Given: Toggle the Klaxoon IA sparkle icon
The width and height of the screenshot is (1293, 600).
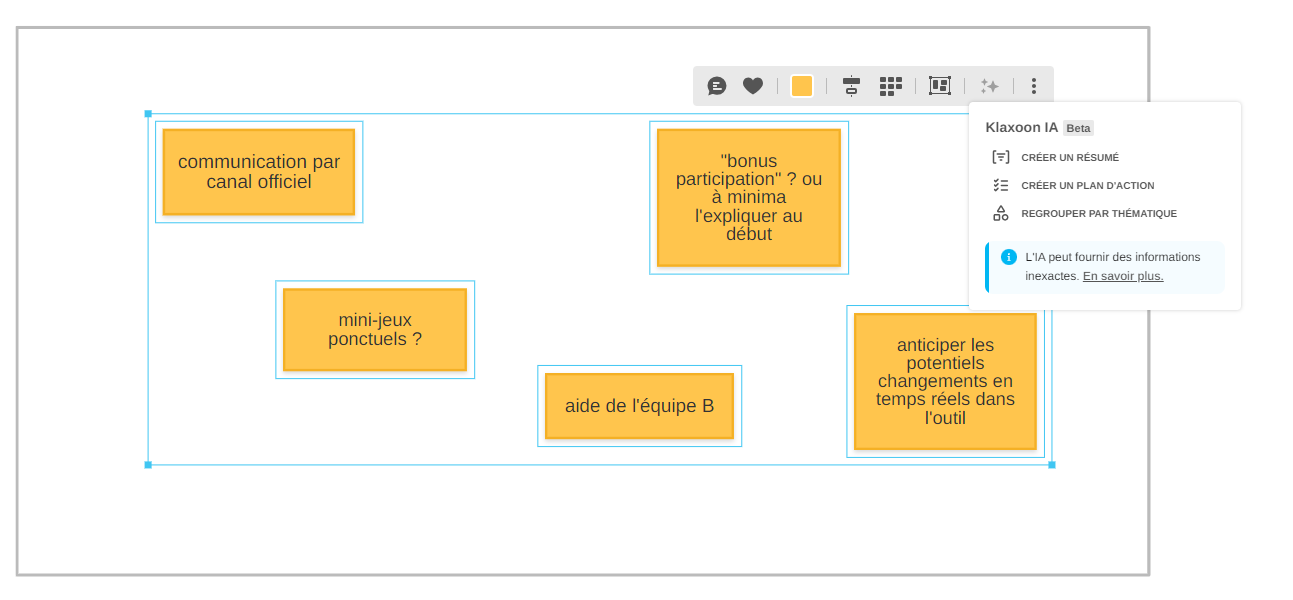Looking at the screenshot, I should 989,86.
